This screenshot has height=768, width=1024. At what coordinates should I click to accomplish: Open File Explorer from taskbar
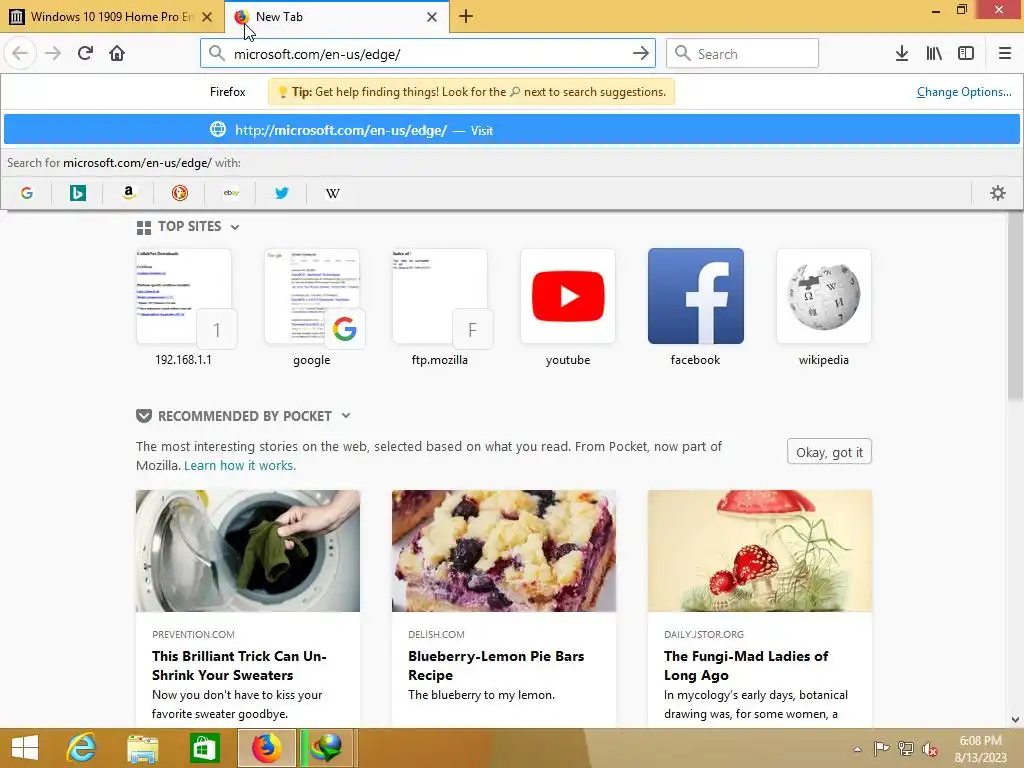pyautogui.click(x=143, y=748)
